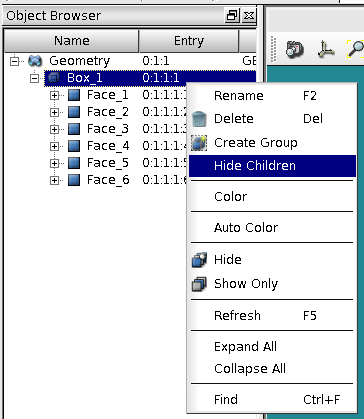Click the Show Only stacked boxes icon
The image size is (364, 419).
(x=199, y=284)
